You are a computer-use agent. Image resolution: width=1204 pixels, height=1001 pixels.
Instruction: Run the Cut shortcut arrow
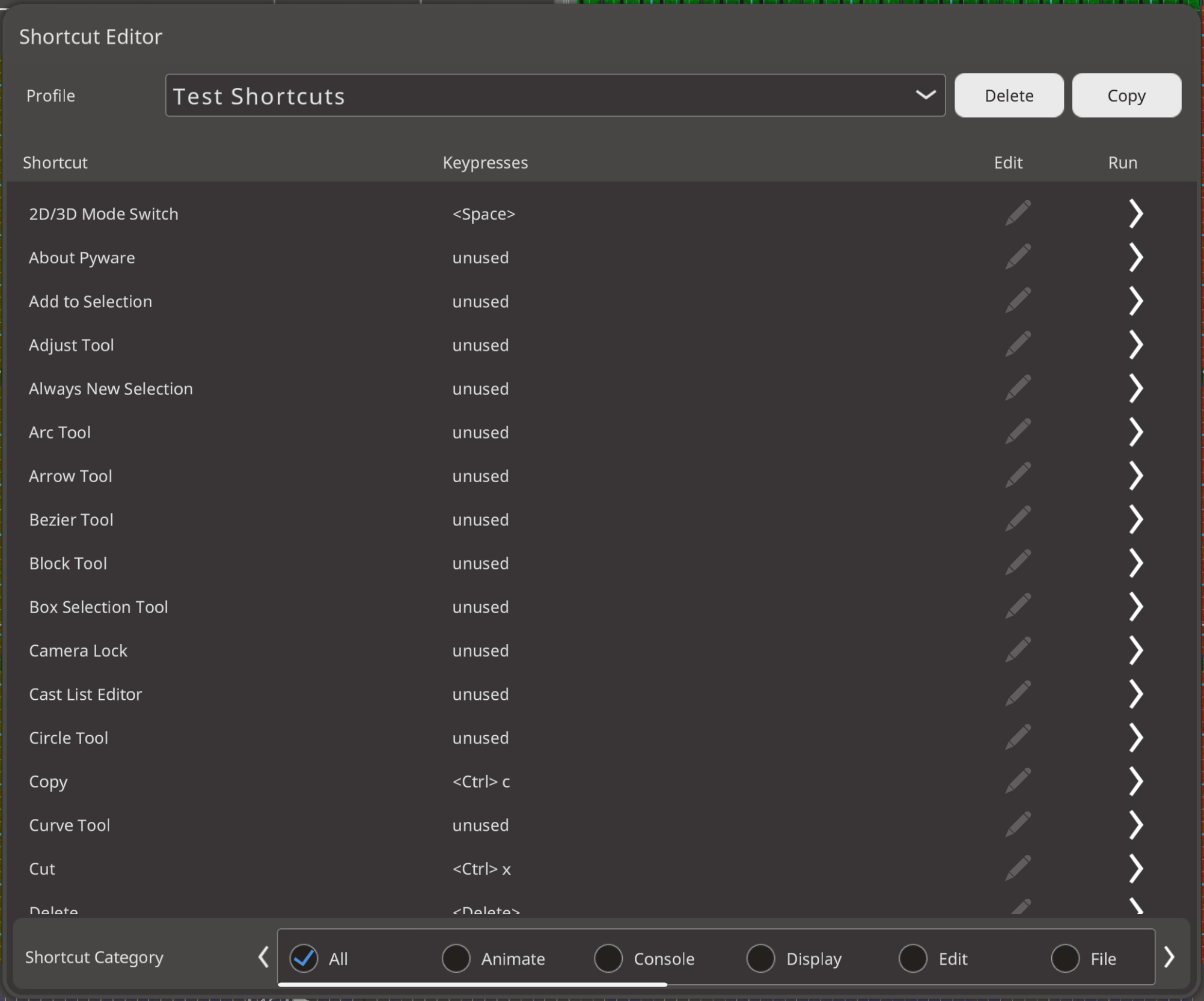pos(1135,869)
